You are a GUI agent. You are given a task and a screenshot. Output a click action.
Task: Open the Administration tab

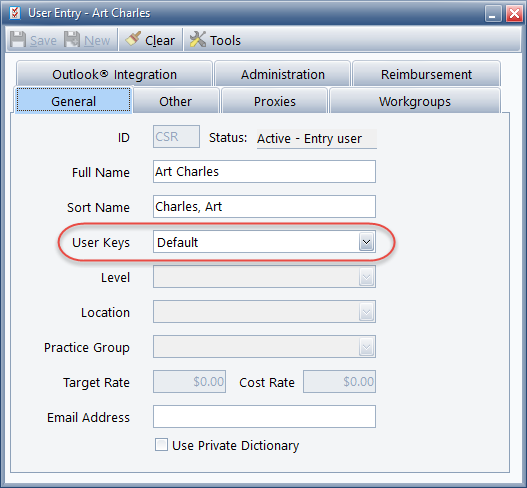[283, 74]
